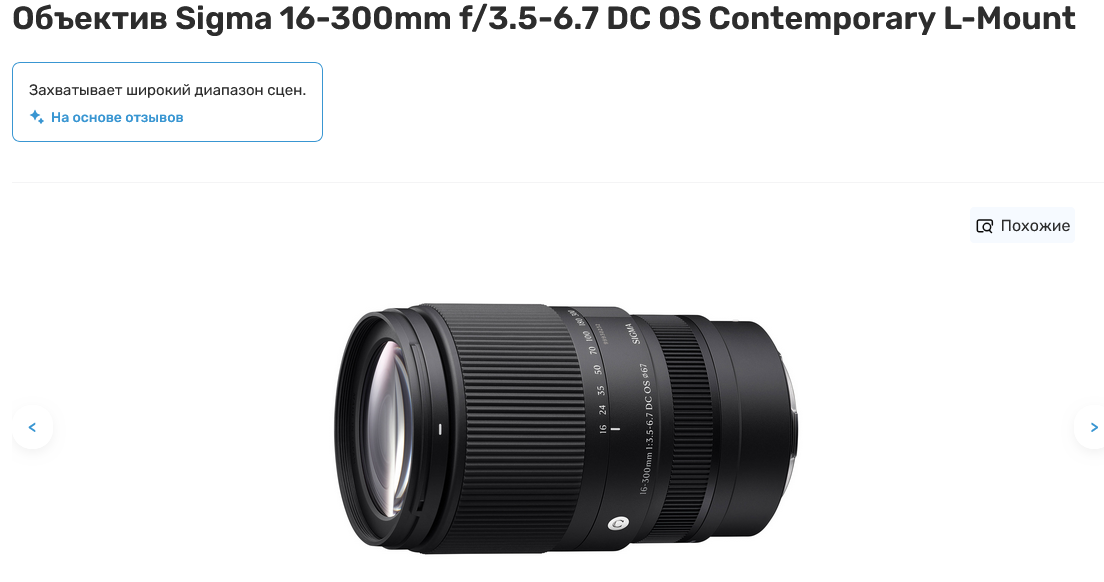This screenshot has width=1104, height=582.
Task: Click the magnifier icon inside Похожие button
Action: click(984, 226)
